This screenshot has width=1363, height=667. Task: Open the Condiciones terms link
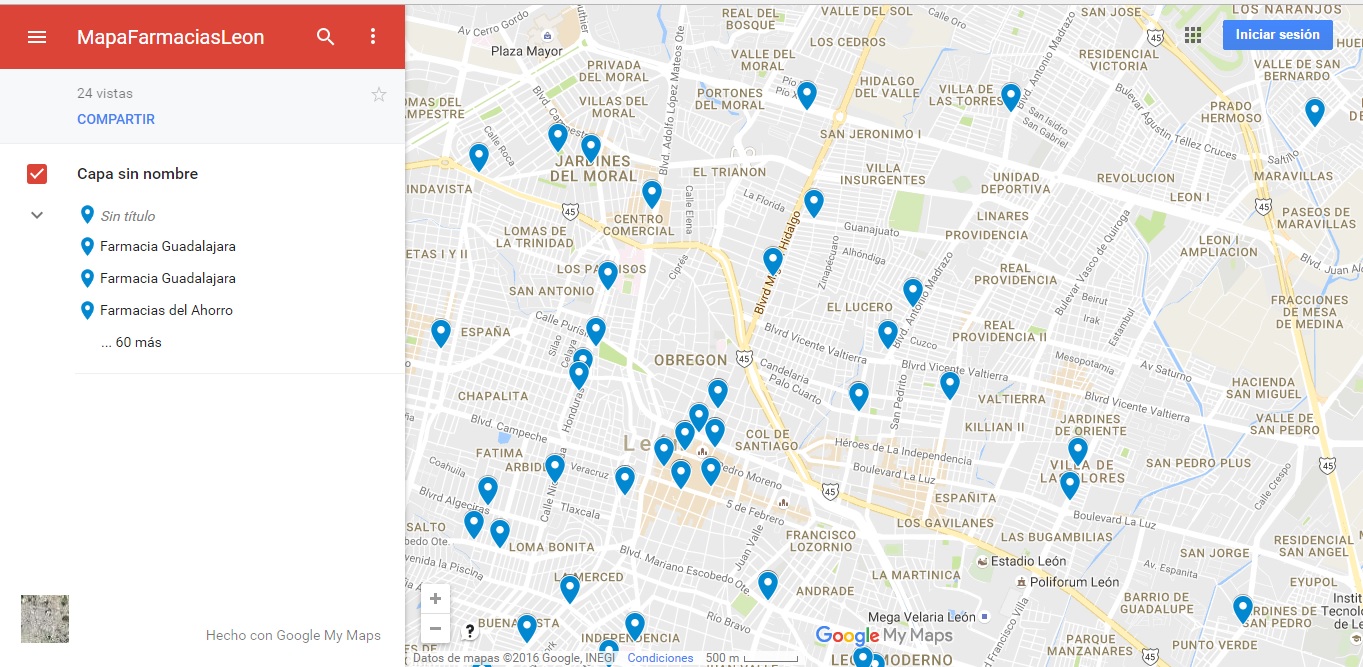[660, 658]
